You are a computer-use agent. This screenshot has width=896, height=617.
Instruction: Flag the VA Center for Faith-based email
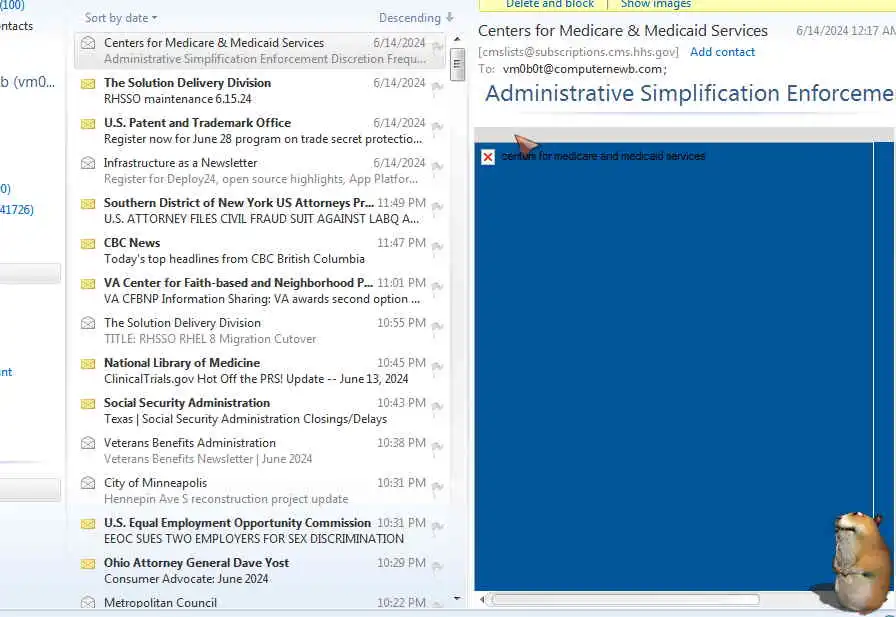[x=438, y=287]
